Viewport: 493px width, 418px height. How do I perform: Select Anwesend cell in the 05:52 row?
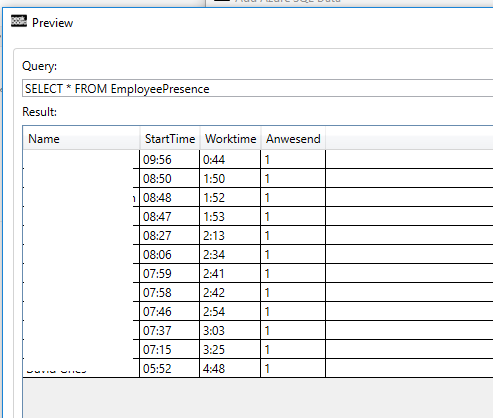(x=293, y=368)
